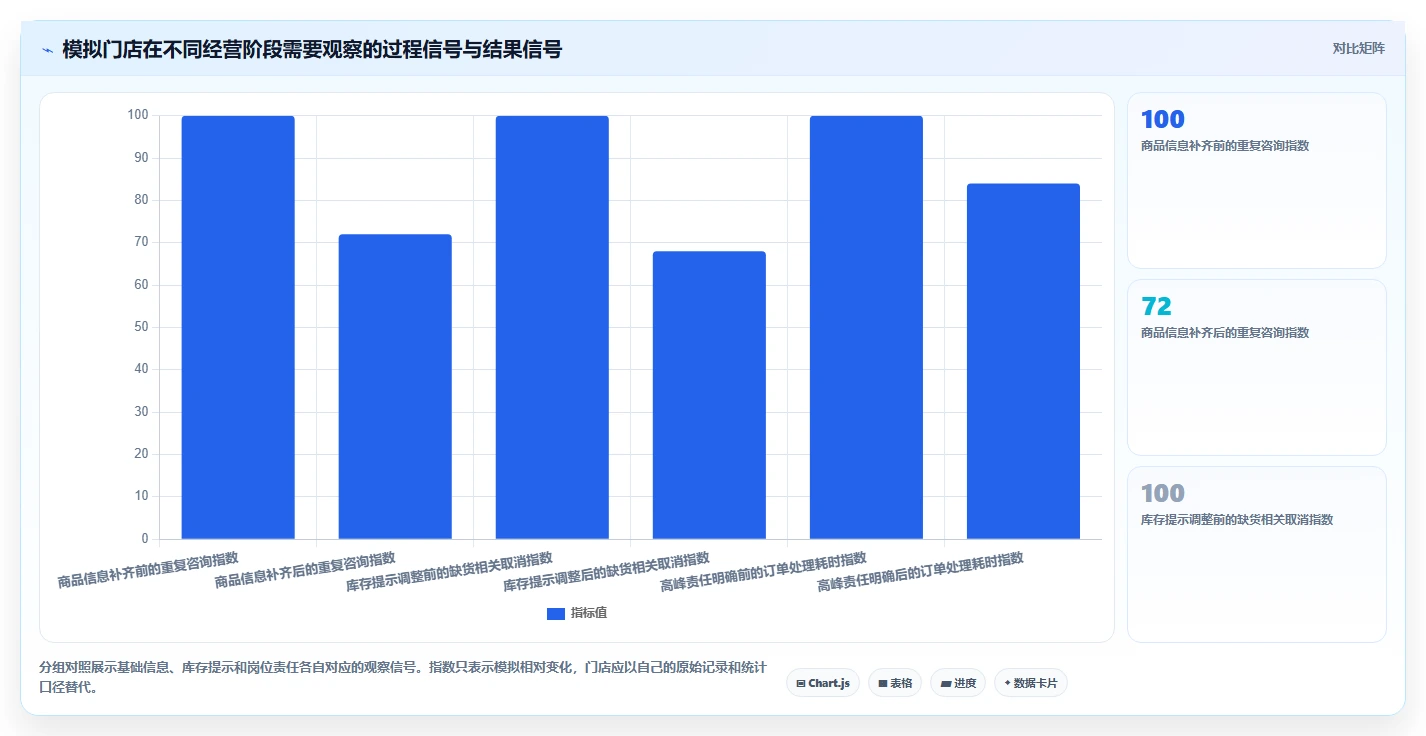Select the Chart.js tag chip
1426x736 pixels.
(x=823, y=683)
